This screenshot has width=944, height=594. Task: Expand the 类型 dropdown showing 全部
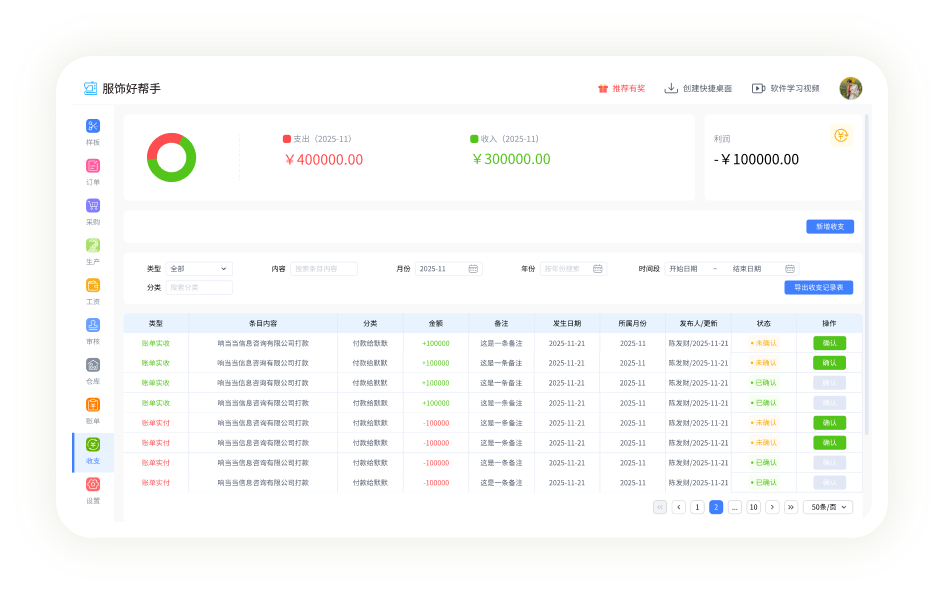(199, 269)
